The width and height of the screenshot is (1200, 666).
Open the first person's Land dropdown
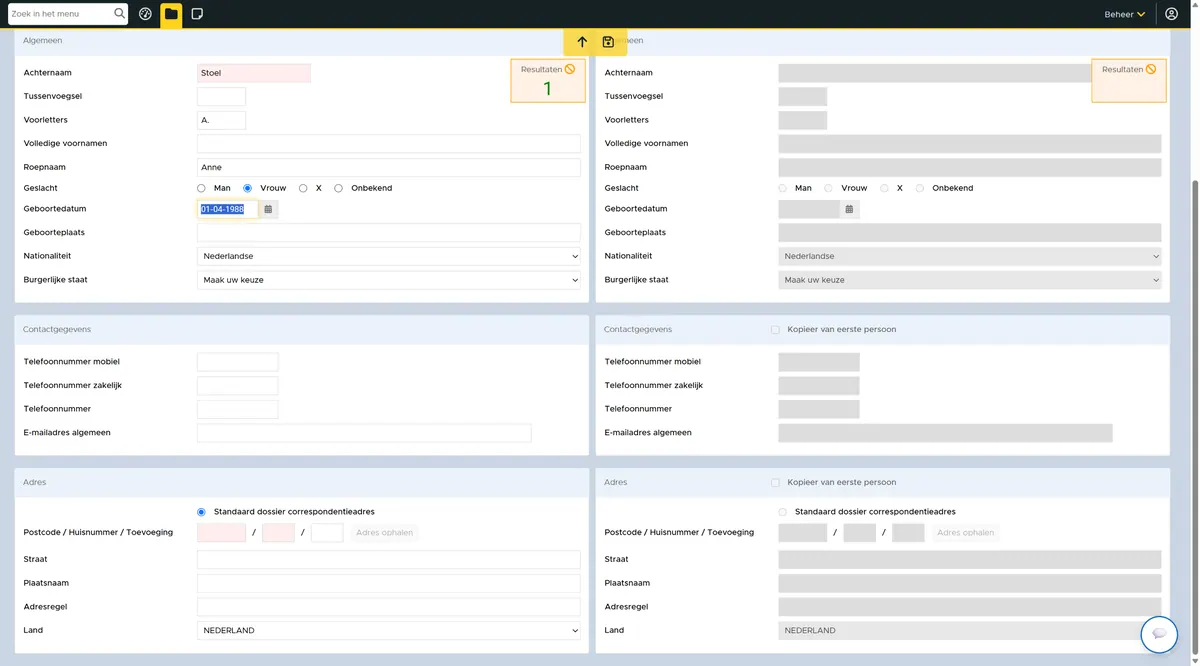[389, 631]
